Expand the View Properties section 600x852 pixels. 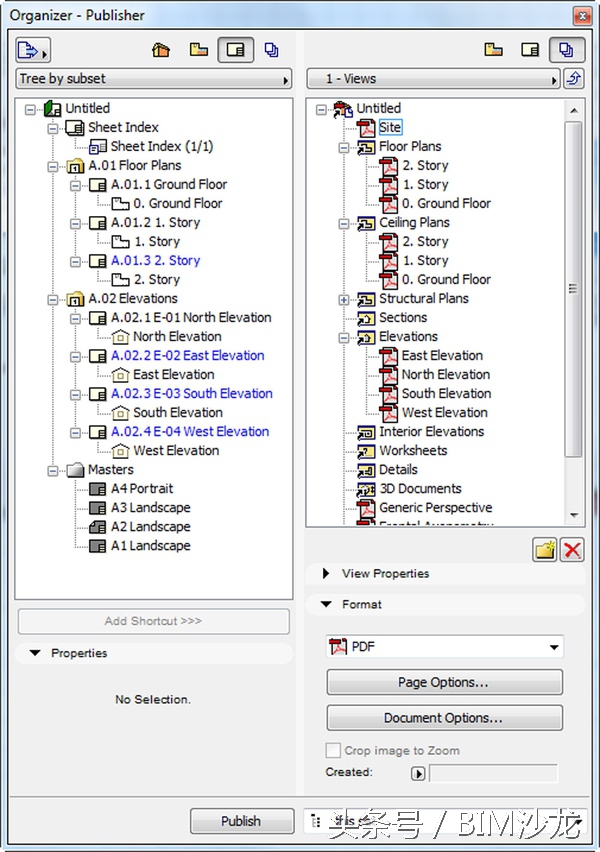coord(327,574)
